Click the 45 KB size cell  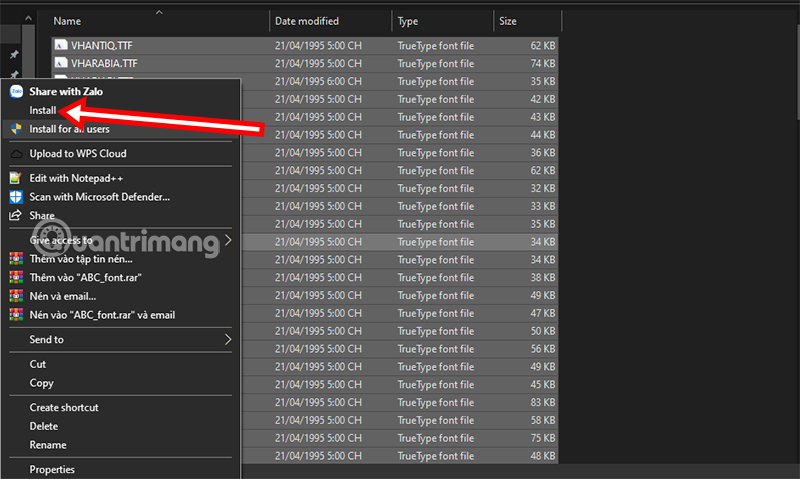click(x=543, y=384)
